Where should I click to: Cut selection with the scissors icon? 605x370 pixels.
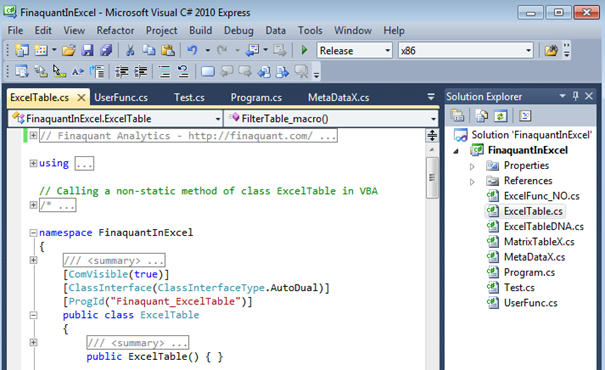pos(130,50)
